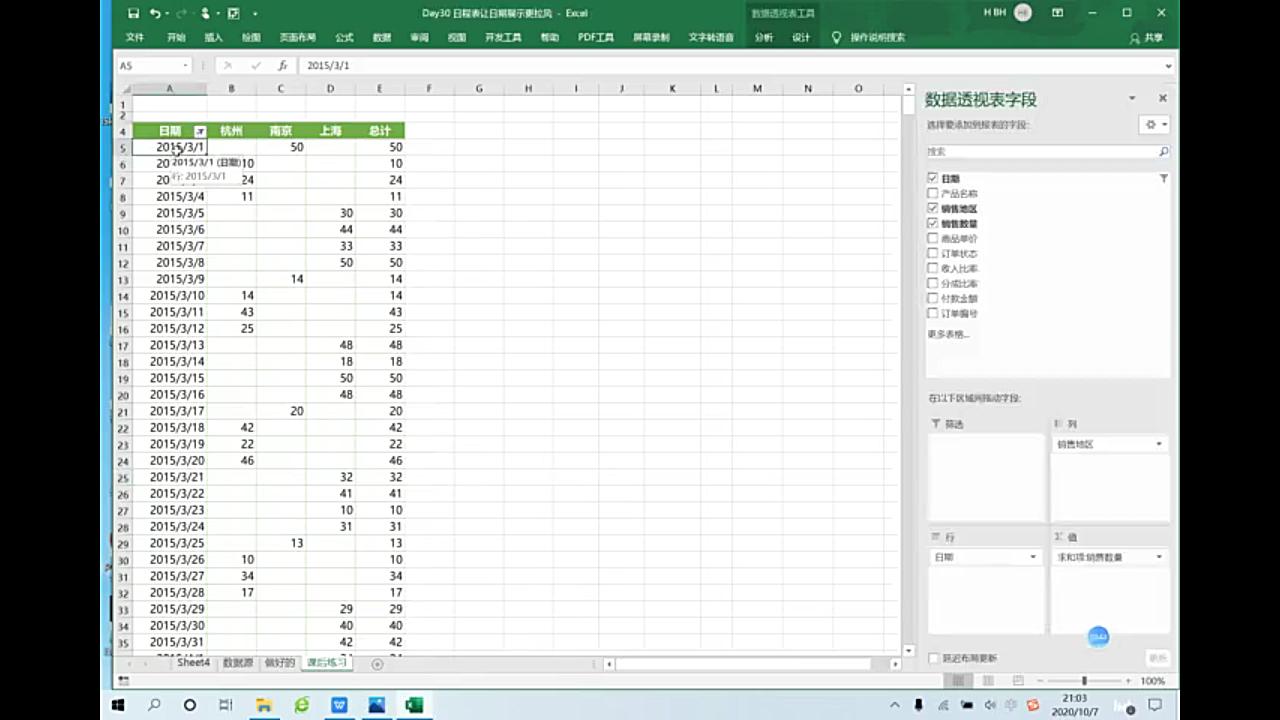1280x720 pixels.
Task: Open the 设计 (Design) ribbon tab
Action: pos(801,37)
